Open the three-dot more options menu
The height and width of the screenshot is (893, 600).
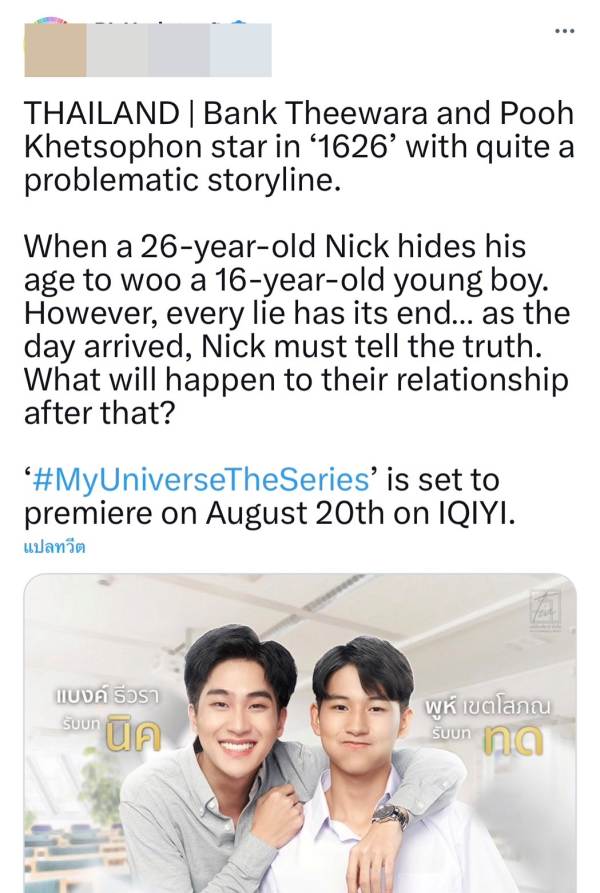coord(565,31)
